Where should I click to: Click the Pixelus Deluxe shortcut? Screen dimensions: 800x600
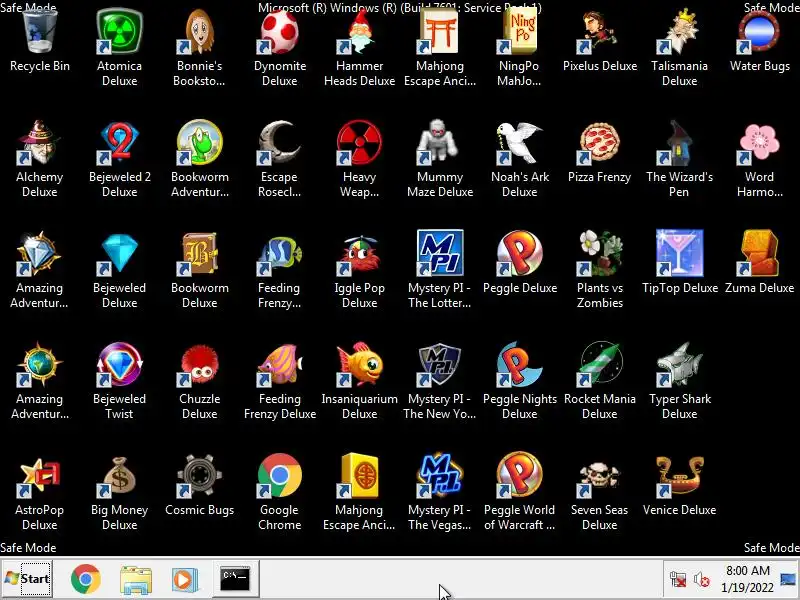click(599, 32)
